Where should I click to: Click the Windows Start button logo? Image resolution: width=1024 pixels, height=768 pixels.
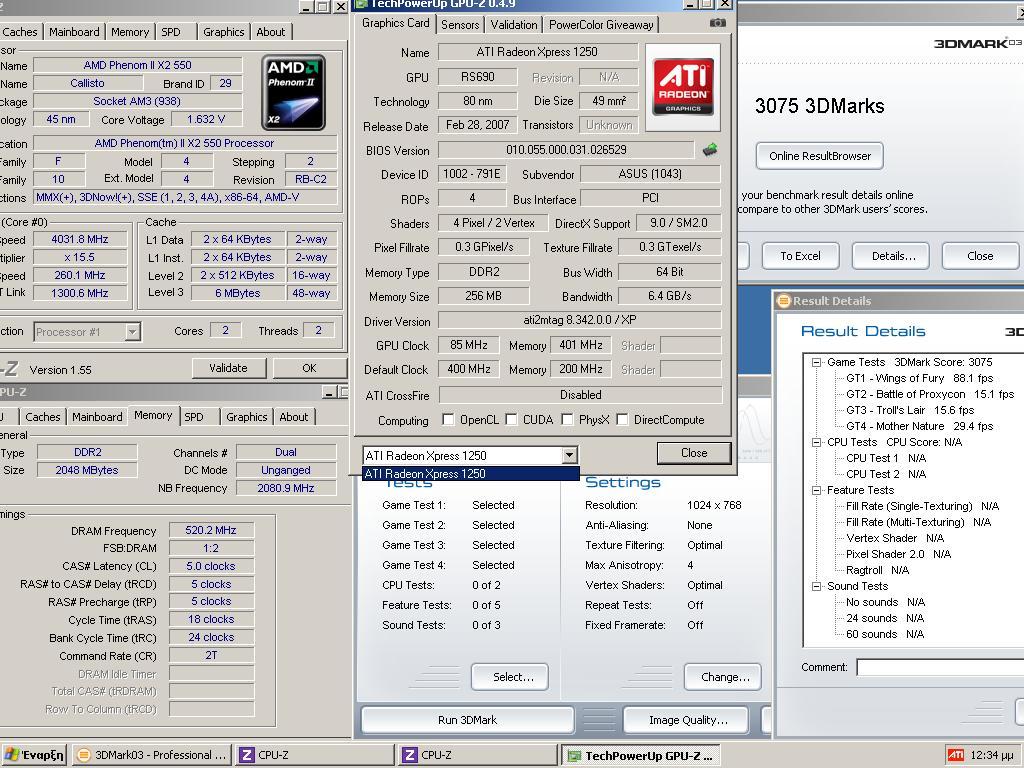(x=12, y=756)
